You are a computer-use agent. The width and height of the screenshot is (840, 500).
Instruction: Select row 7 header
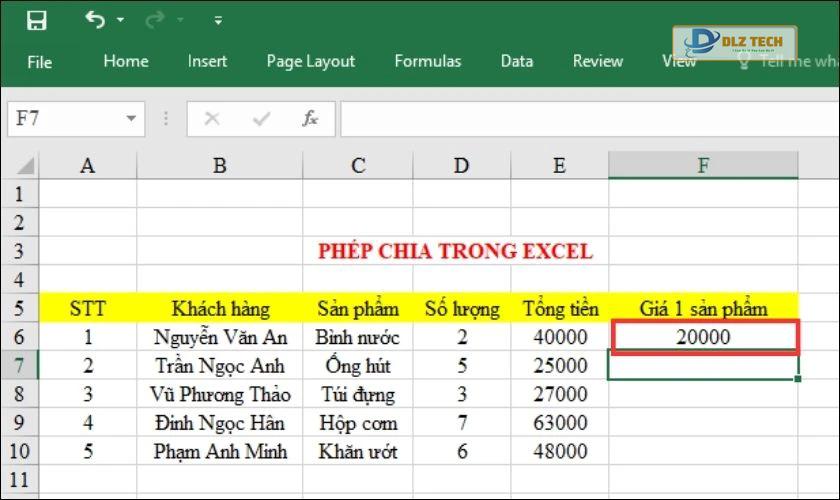point(19,365)
